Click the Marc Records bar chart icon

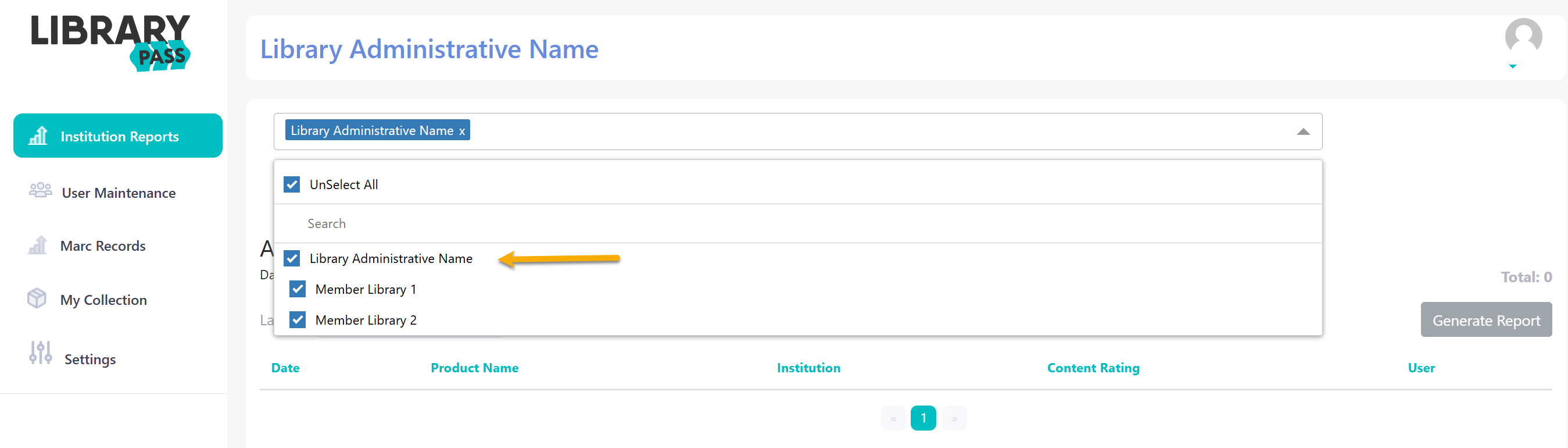pyautogui.click(x=37, y=245)
